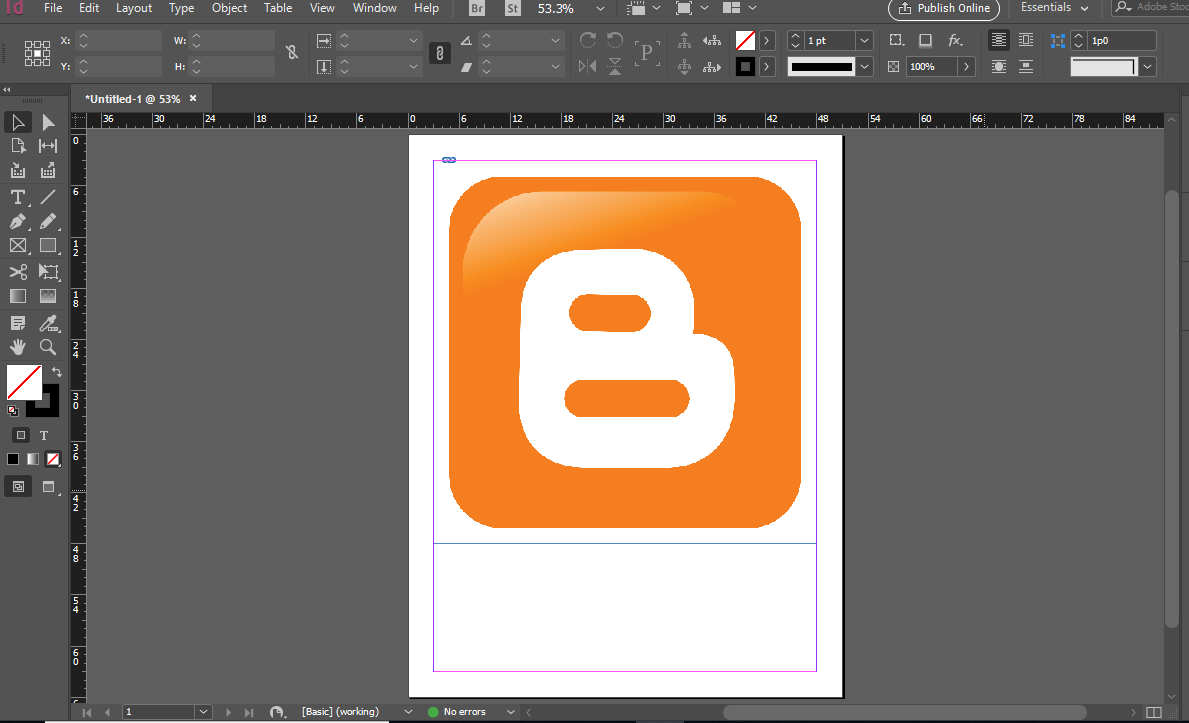Open the Layout menu

(134, 8)
